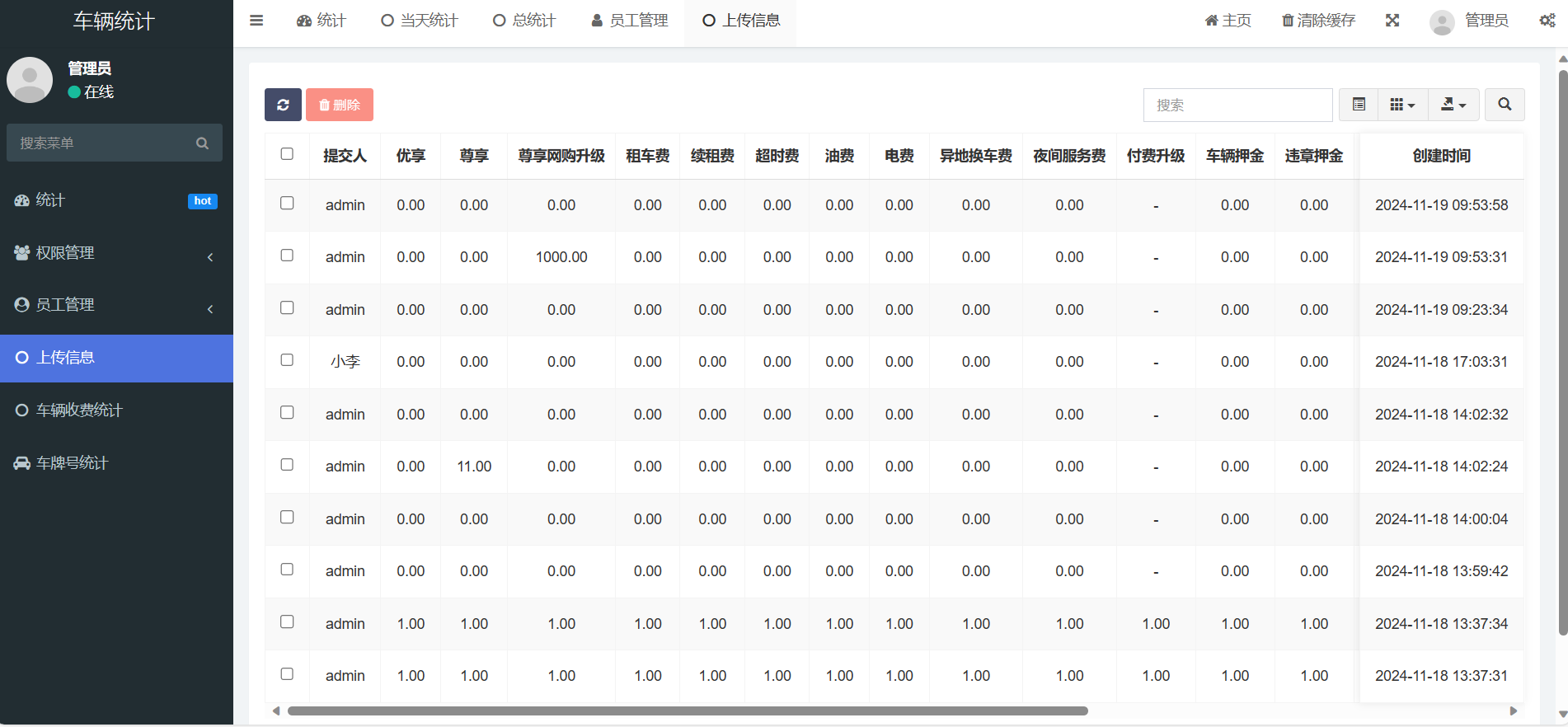Click the admin avatar in the top bar
Image resolution: width=1568 pixels, height=727 pixels.
[1442, 22]
